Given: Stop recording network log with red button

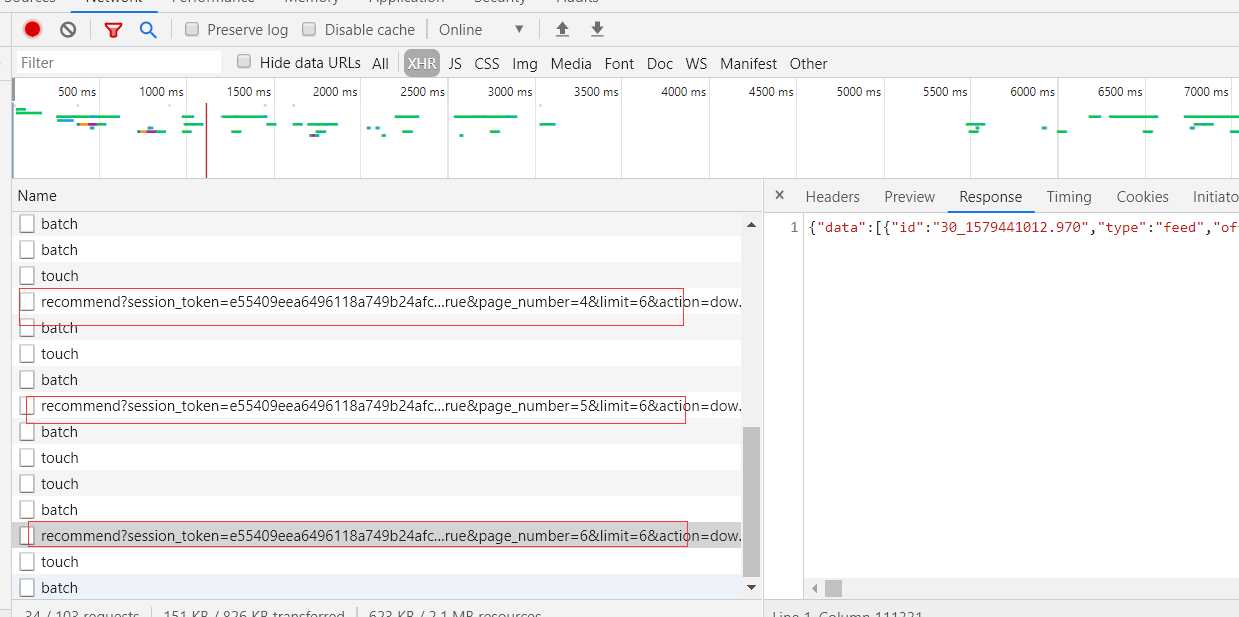Looking at the screenshot, I should pos(33,29).
